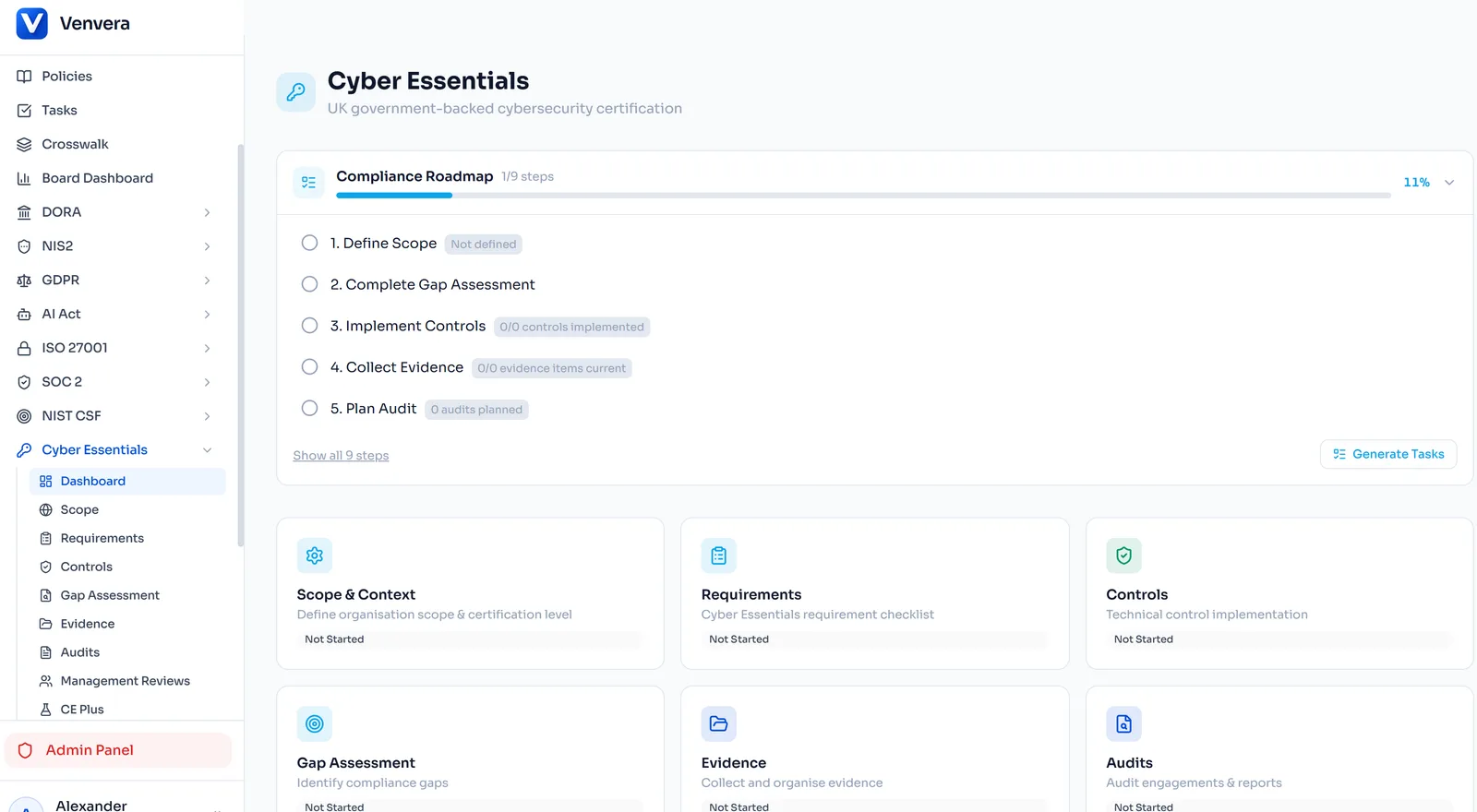Collapse the Cyber Essentials section chevron
Image resolution: width=1477 pixels, height=812 pixels.
207,450
